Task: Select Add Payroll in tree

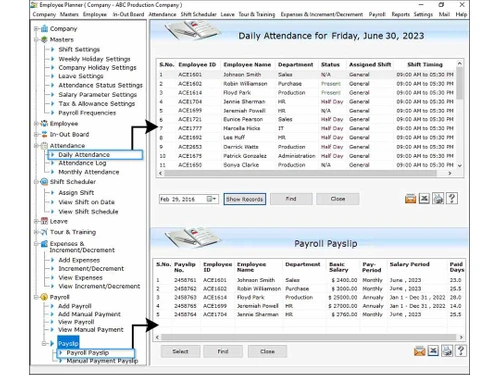Action: (x=75, y=306)
